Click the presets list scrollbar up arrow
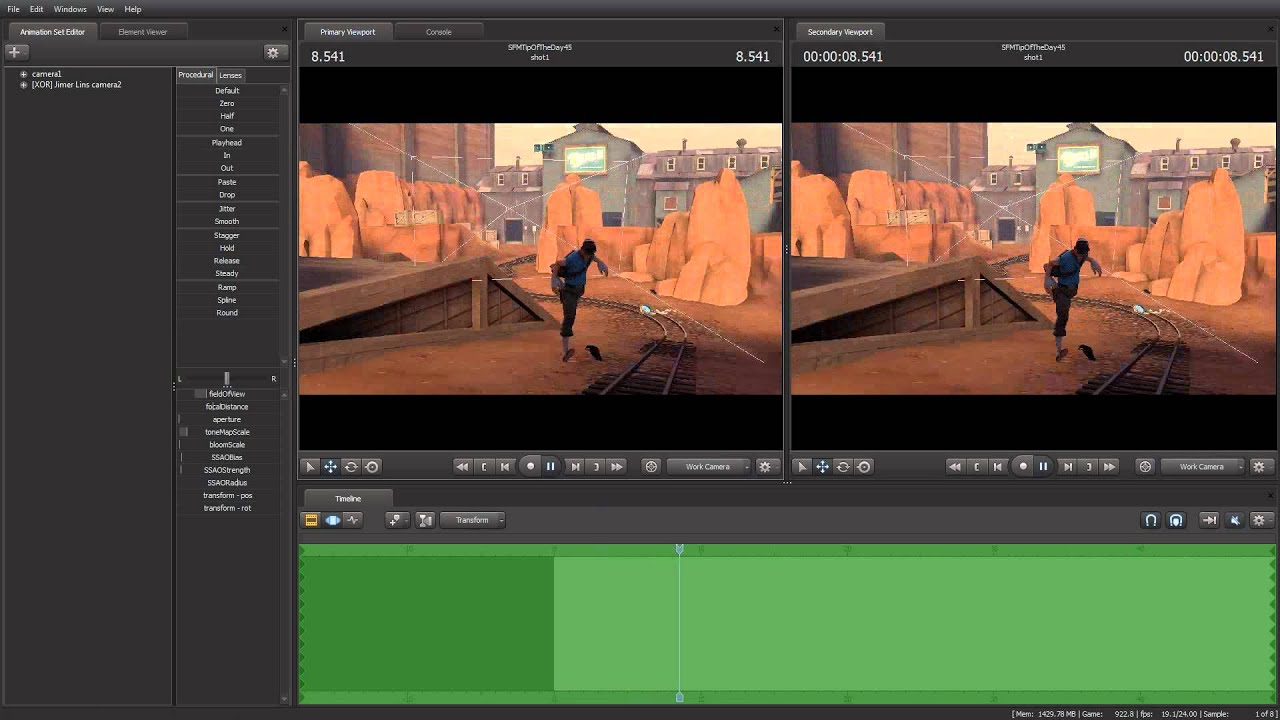 tap(284, 90)
